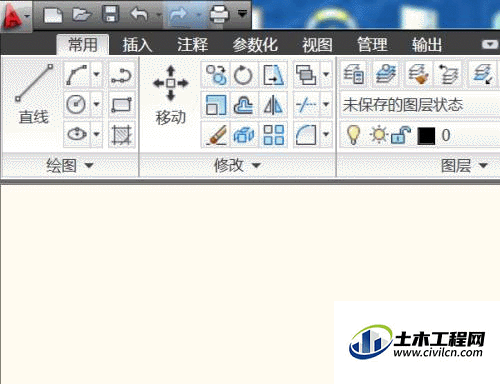
Task: Click layer name 0 in layer list
Action: click(446, 135)
